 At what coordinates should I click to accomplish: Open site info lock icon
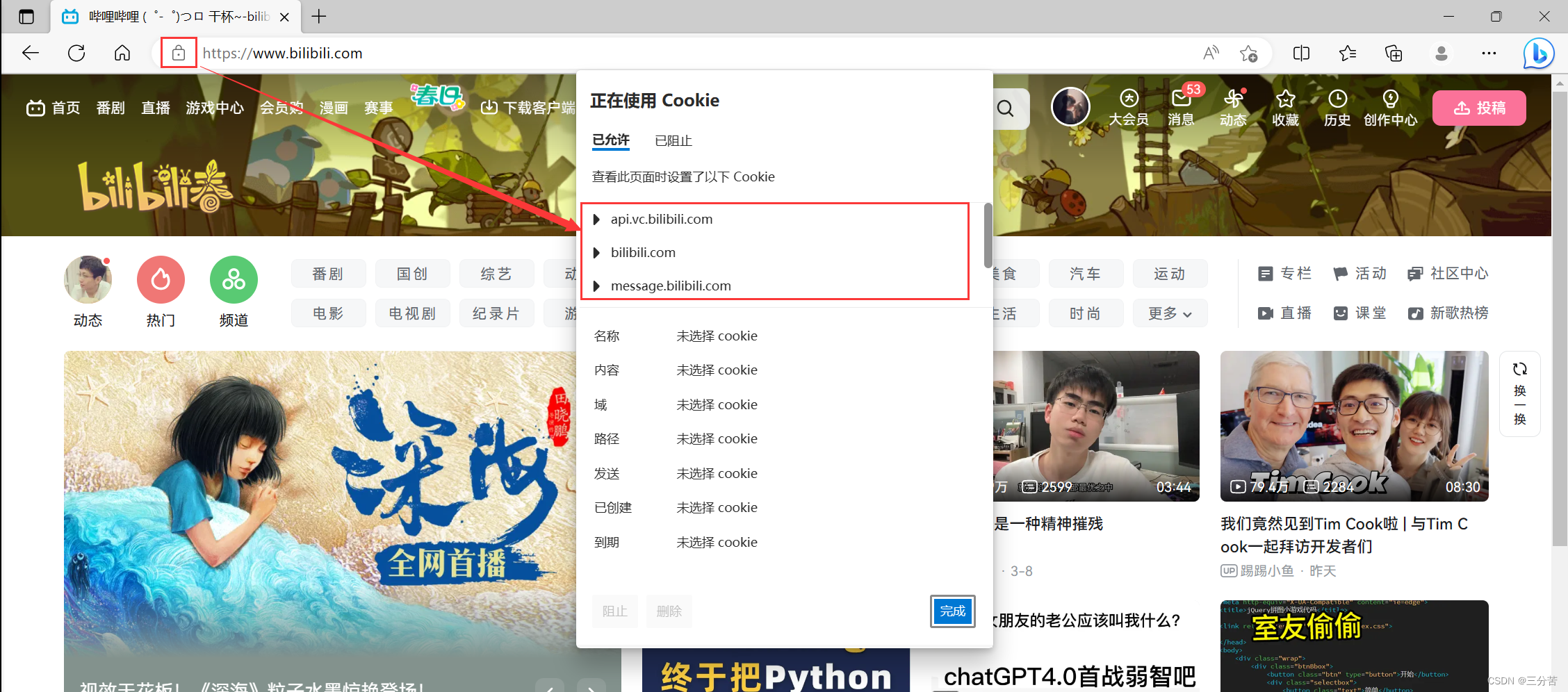click(179, 53)
